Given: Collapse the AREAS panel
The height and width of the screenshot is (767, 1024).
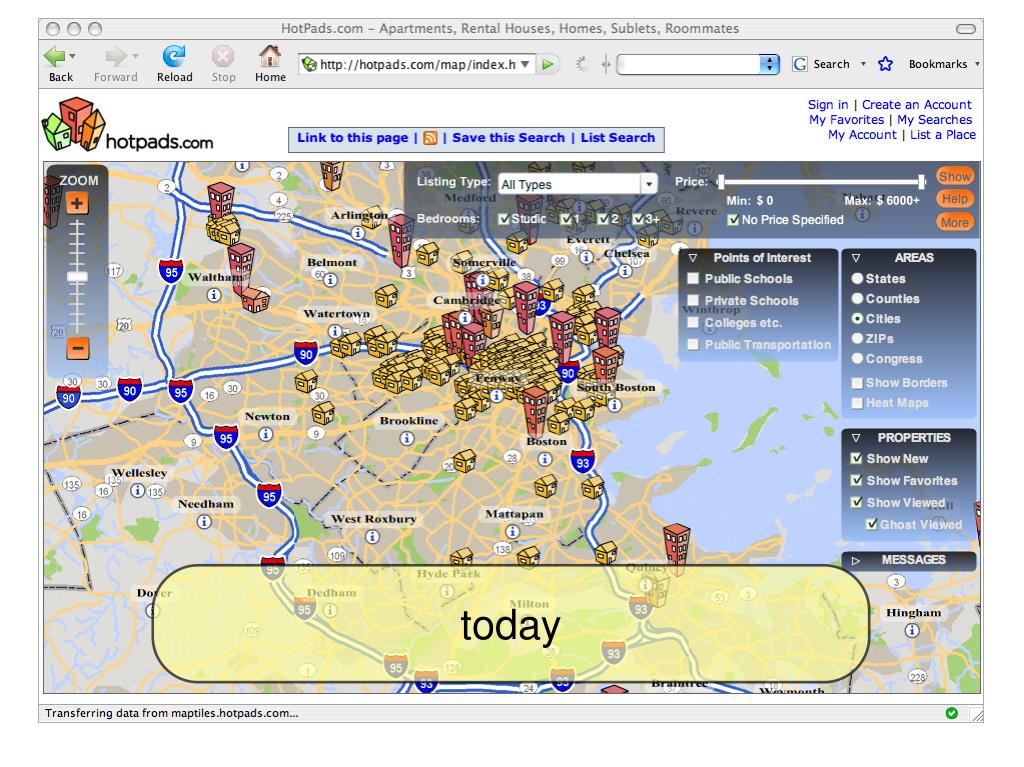Looking at the screenshot, I should click(856, 258).
